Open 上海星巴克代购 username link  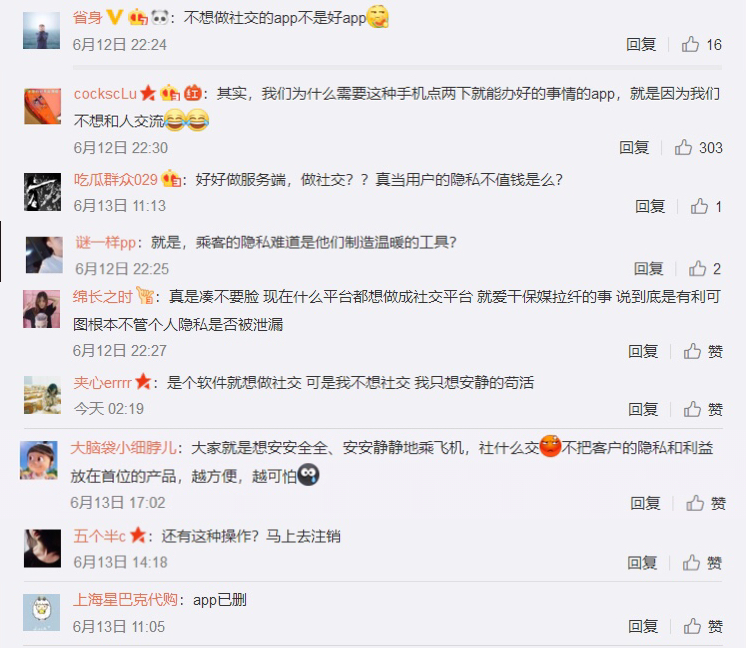click(125, 600)
